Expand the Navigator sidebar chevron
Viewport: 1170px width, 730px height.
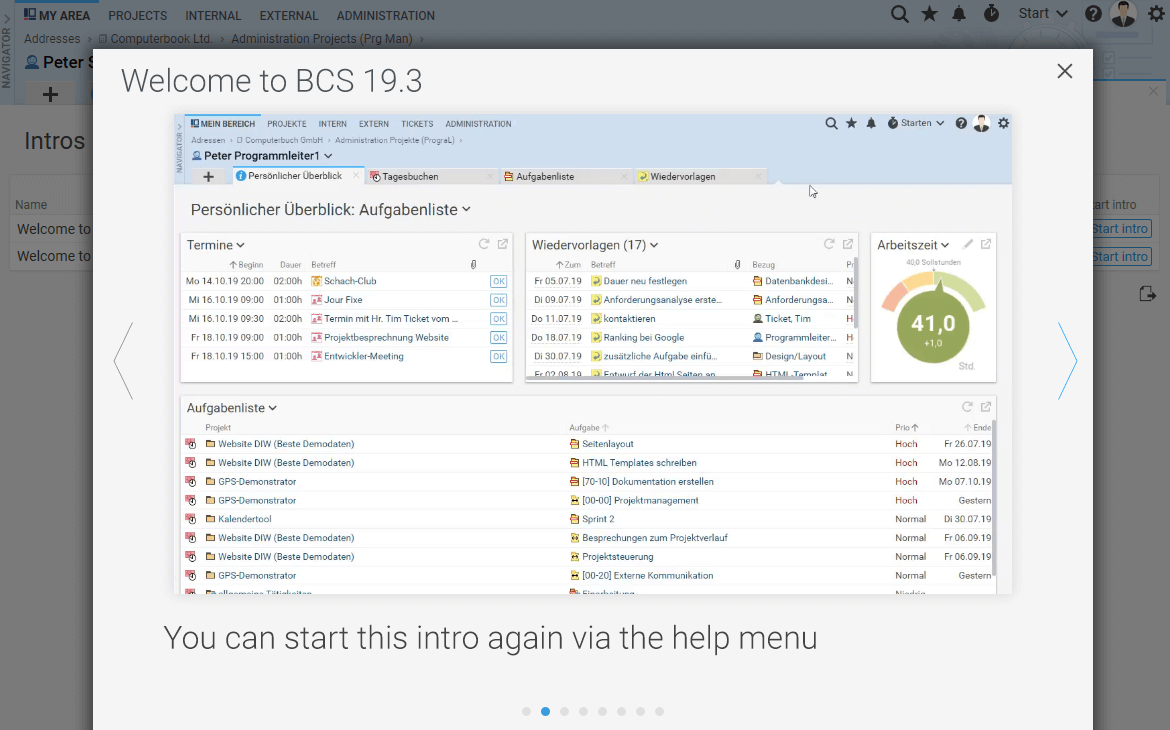(x=7, y=19)
